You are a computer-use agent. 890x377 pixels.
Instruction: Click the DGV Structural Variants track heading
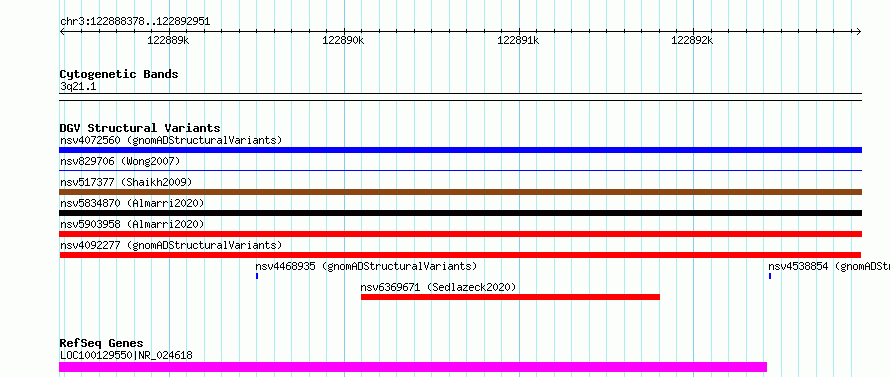pyautogui.click(x=140, y=128)
